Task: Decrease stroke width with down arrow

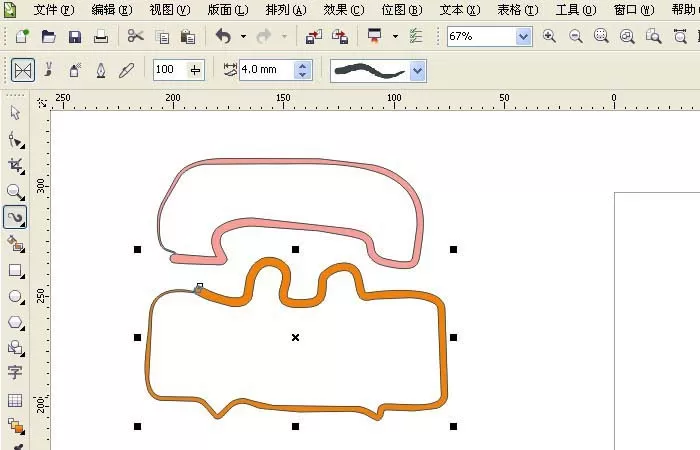Action: click(x=303, y=75)
